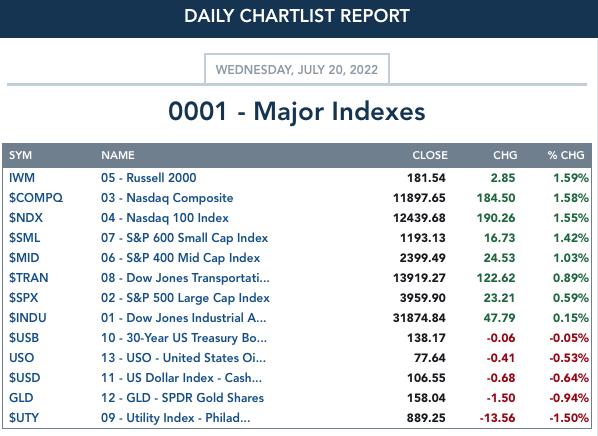598x436 pixels.
Task: Sort table by % CHG header
Action: (x=566, y=155)
